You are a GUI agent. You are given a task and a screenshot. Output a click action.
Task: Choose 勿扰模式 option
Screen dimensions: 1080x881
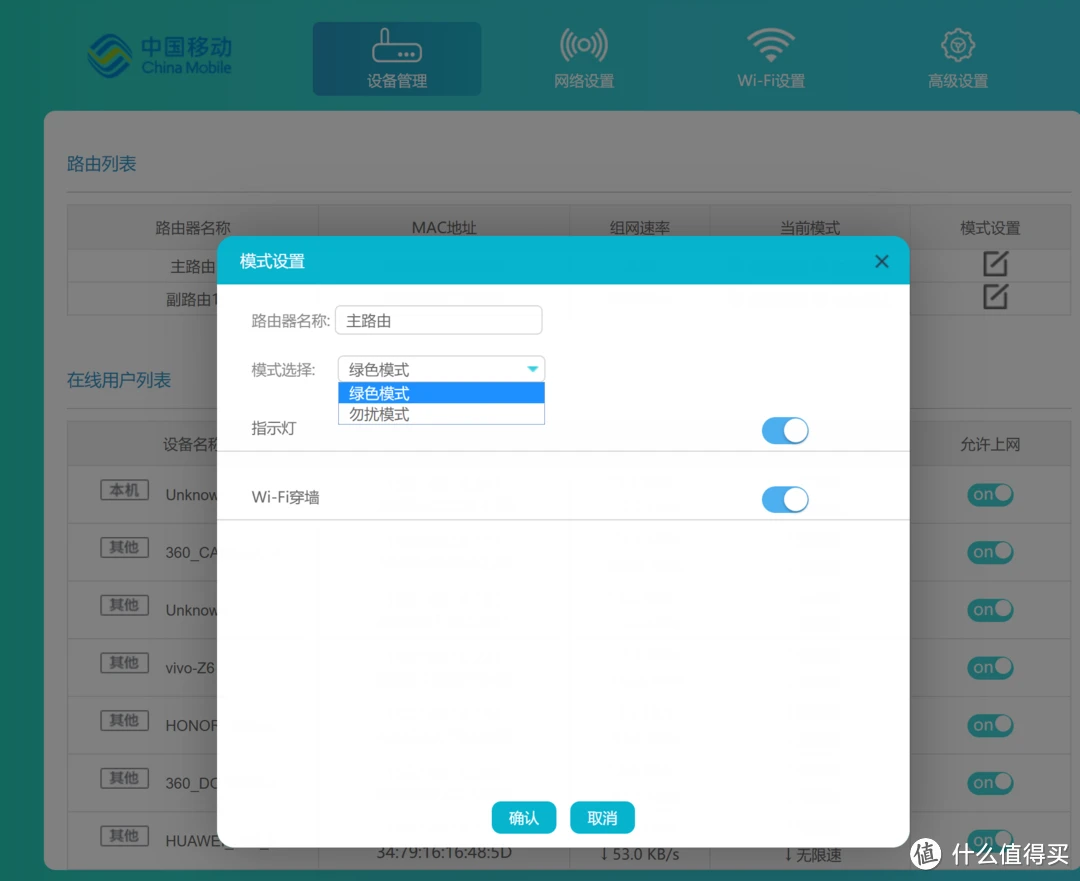(441, 414)
